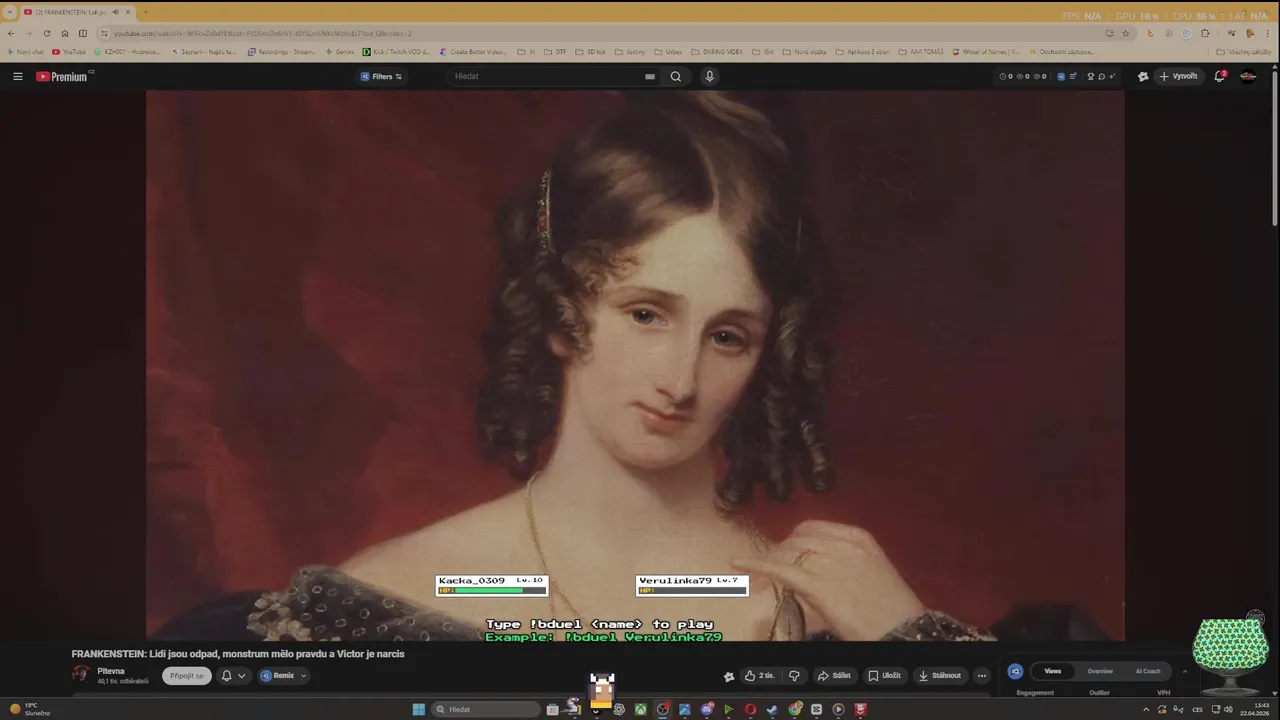Click the Připojit se join button
Image resolution: width=1280 pixels, height=720 pixels.
tap(187, 676)
